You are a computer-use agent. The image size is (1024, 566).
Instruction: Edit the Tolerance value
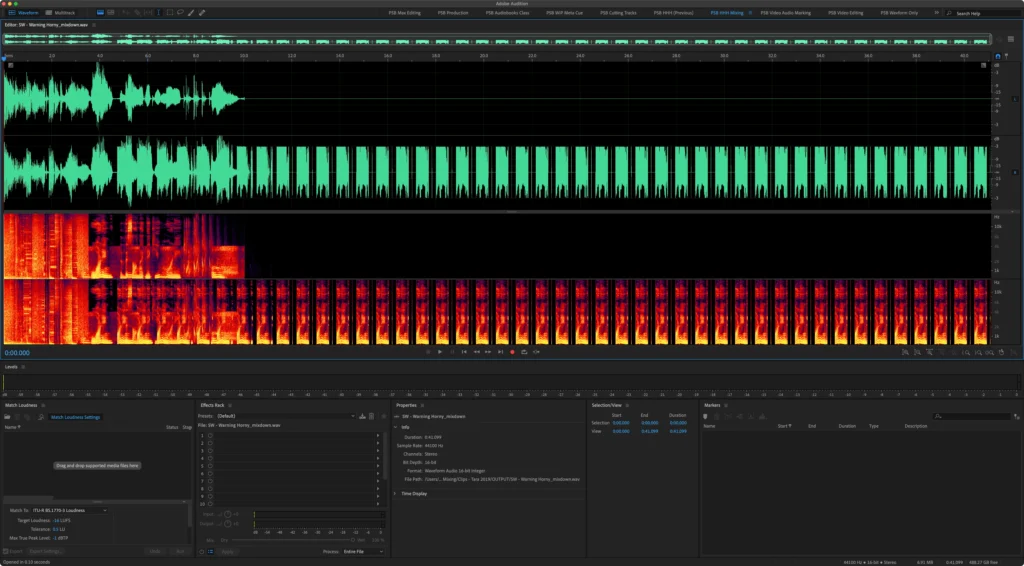pos(56,529)
